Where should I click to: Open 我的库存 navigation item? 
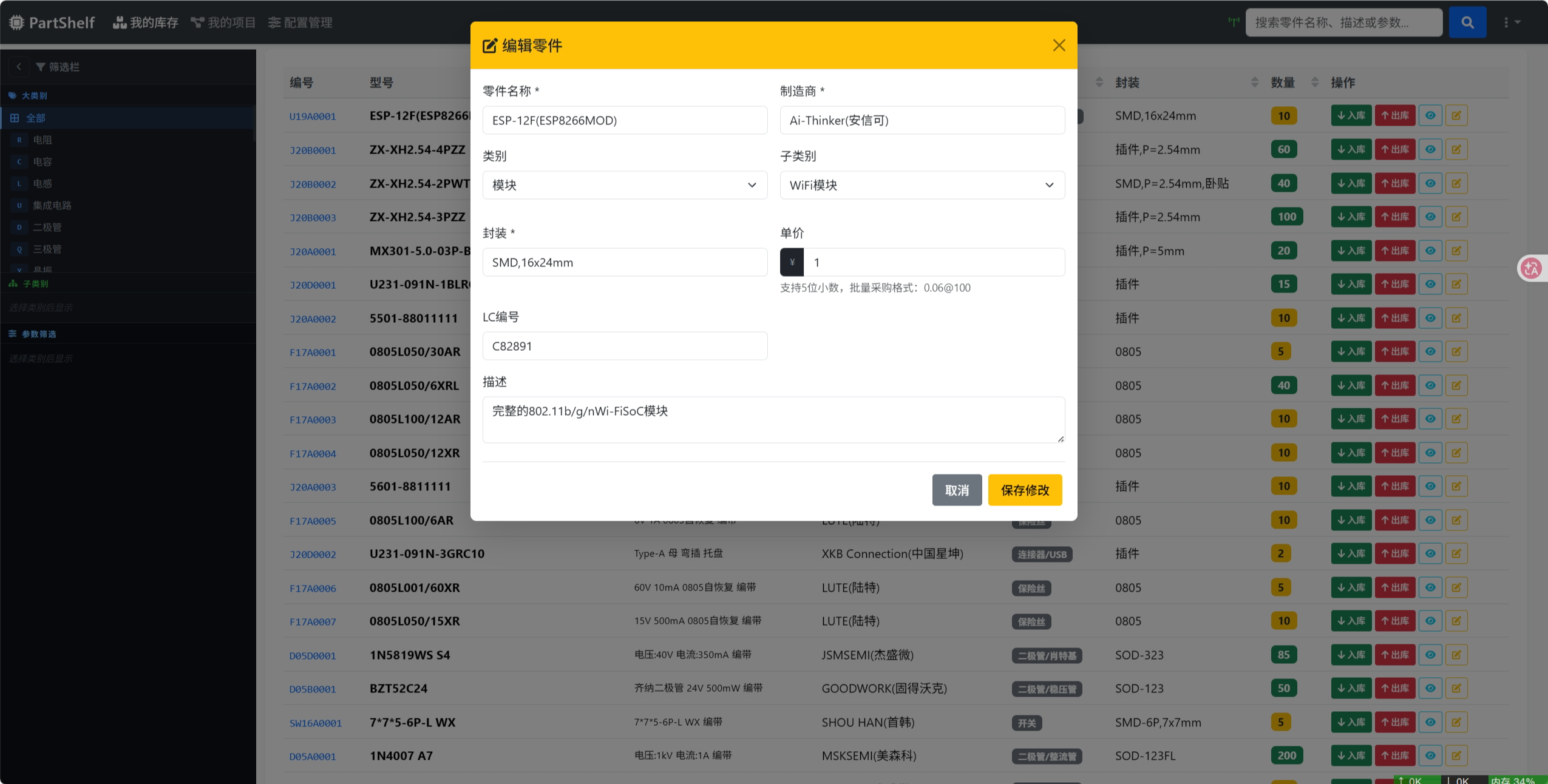(146, 22)
